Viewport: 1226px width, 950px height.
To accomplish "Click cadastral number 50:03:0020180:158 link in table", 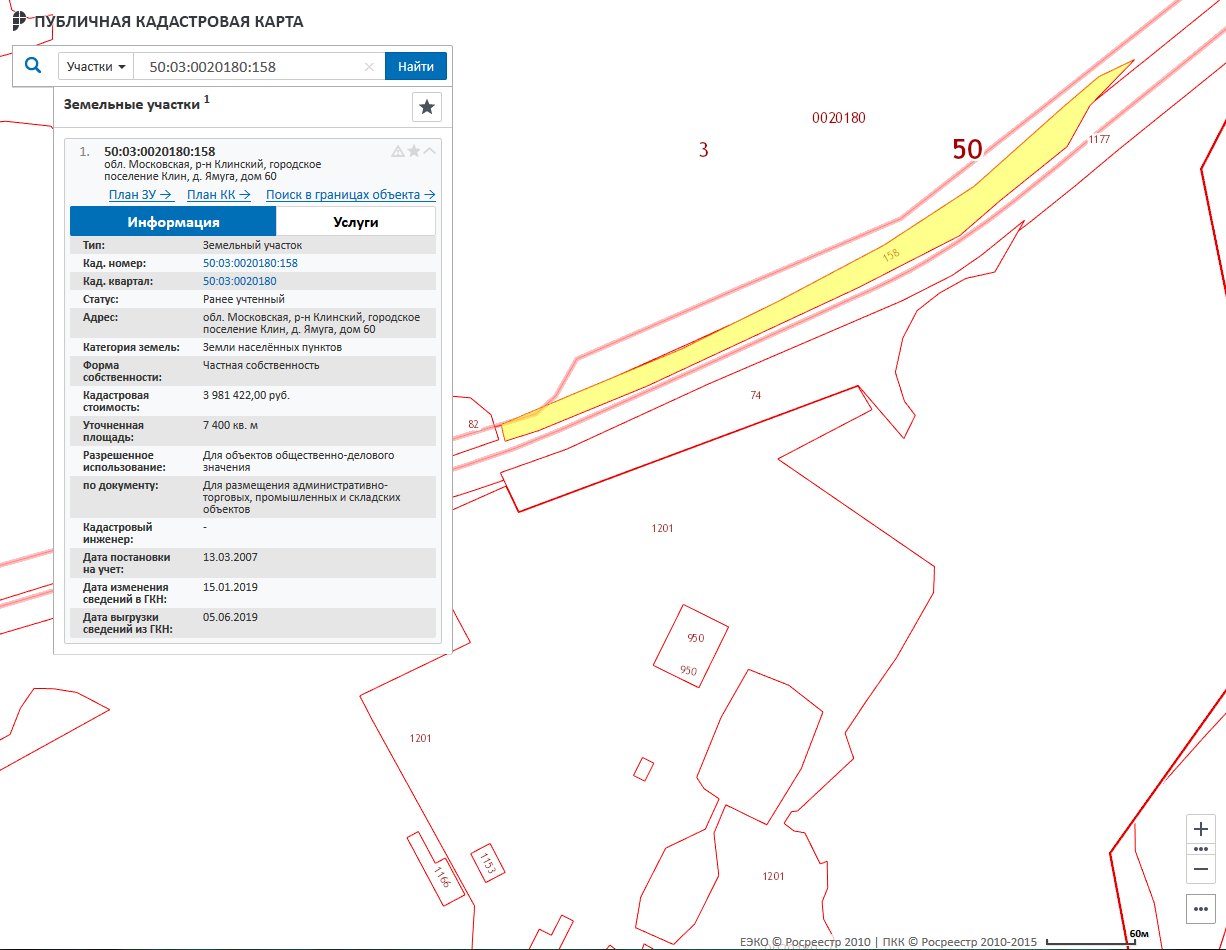I will [x=250, y=263].
